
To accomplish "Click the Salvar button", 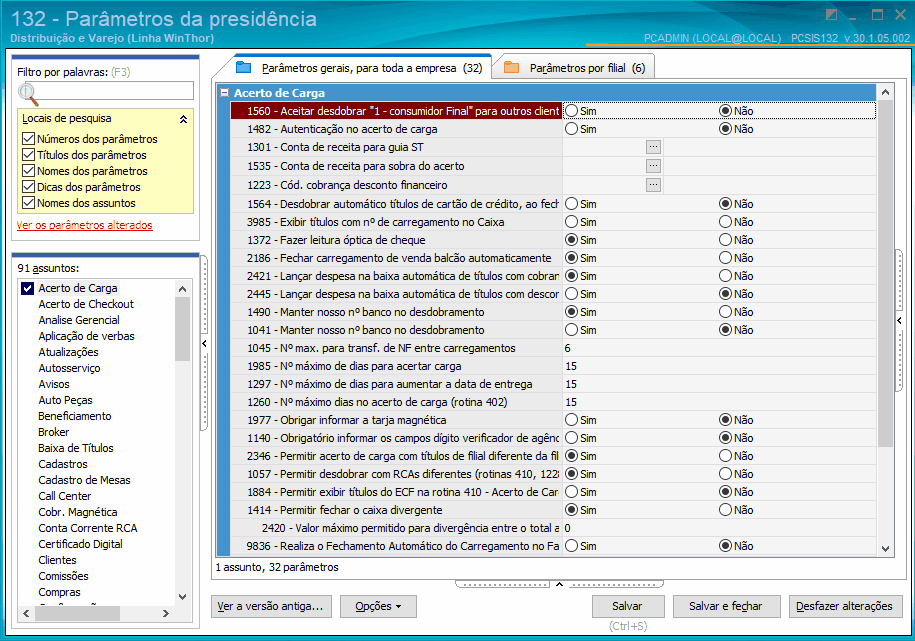I will tap(628, 607).
